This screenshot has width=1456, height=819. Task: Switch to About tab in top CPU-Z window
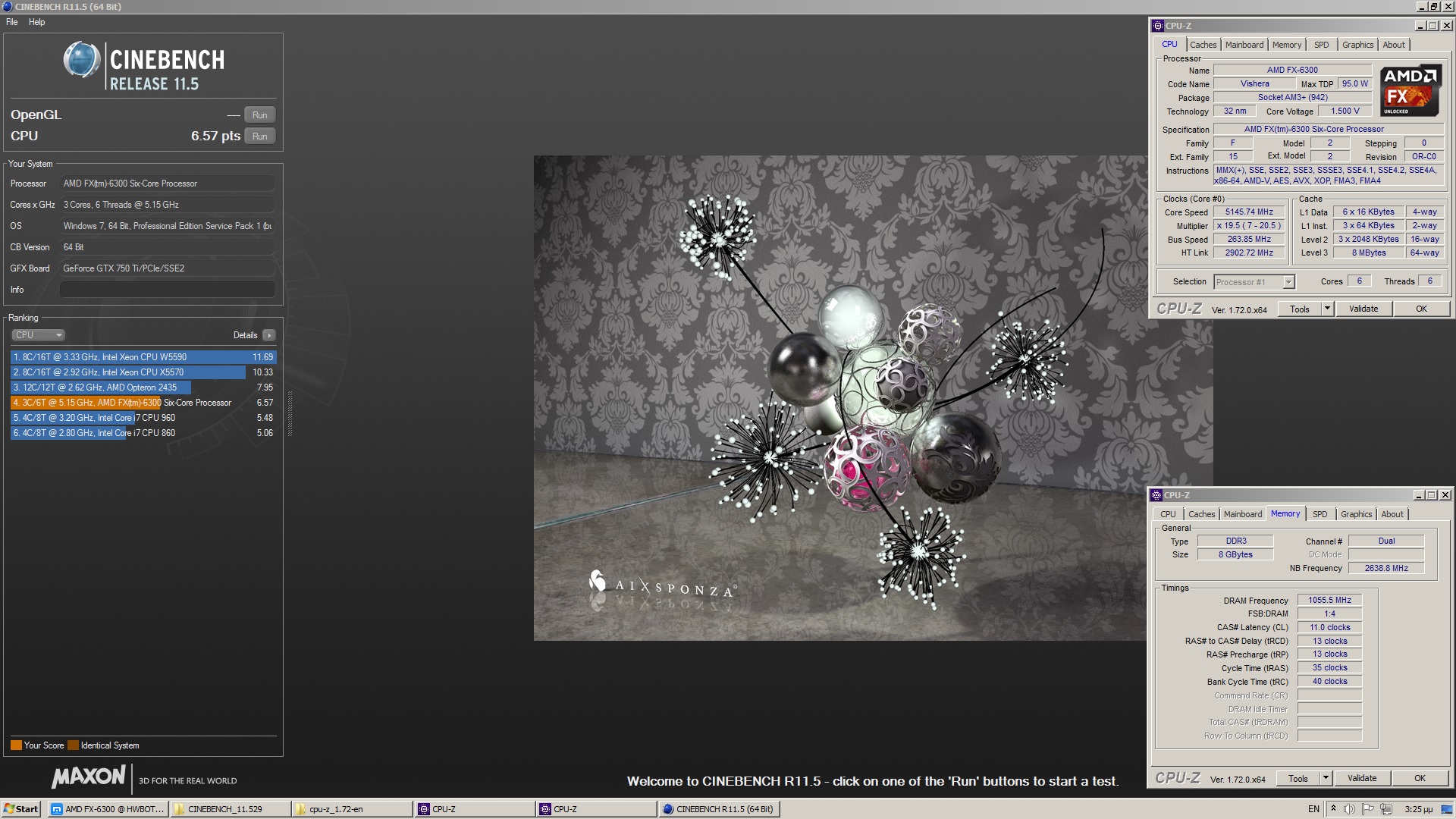[1394, 45]
